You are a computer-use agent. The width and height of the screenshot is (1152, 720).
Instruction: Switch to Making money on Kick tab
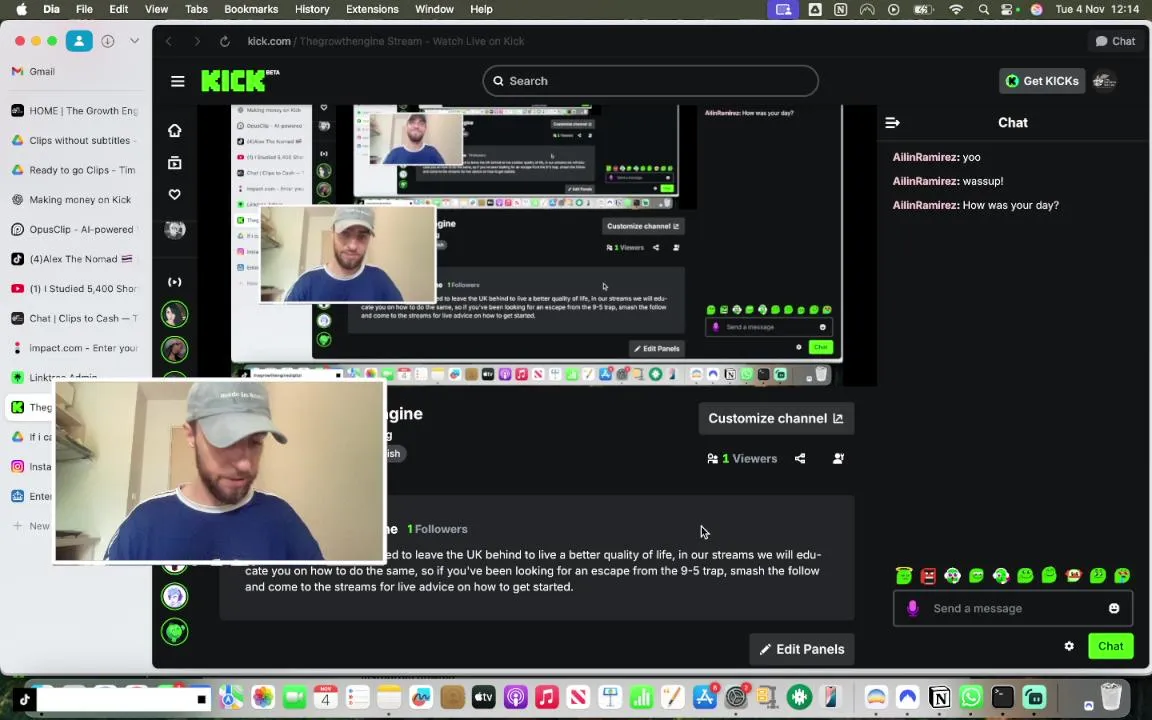click(74, 200)
